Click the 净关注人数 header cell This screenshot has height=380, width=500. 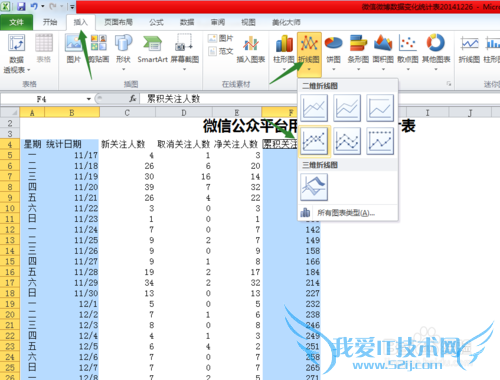[237, 144]
